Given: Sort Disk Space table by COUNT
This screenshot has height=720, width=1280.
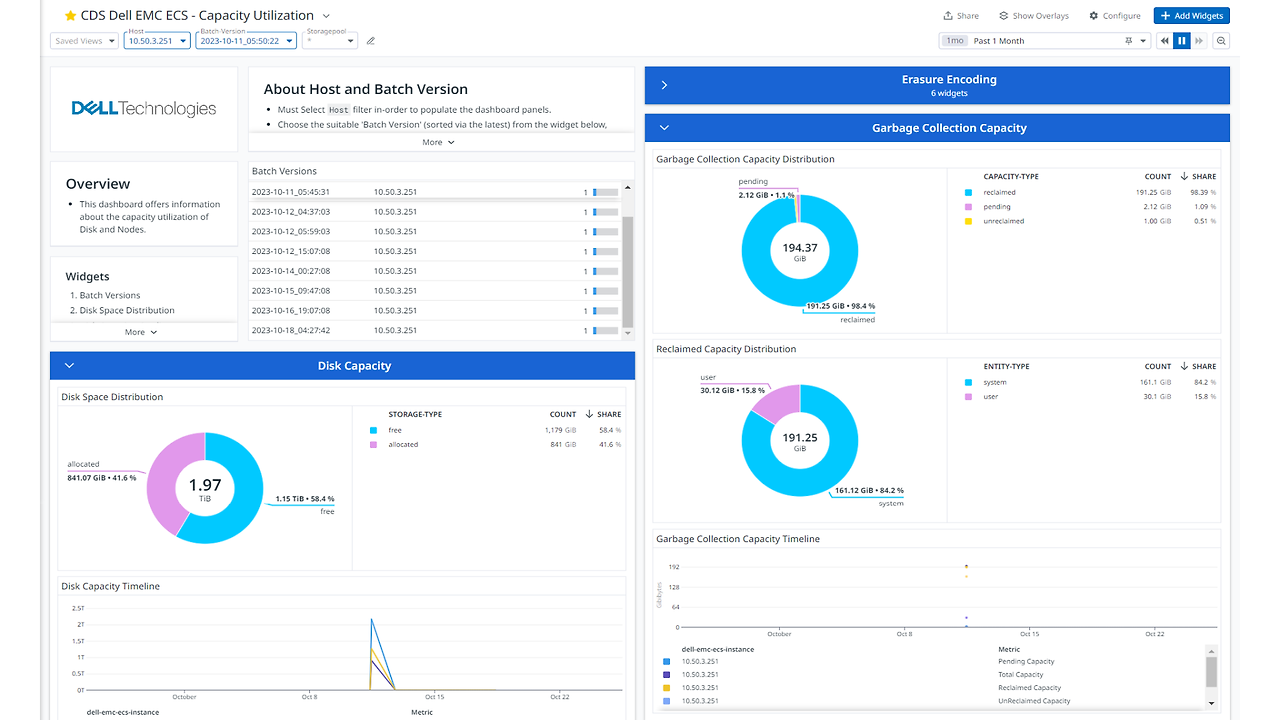Looking at the screenshot, I should [x=563, y=414].
